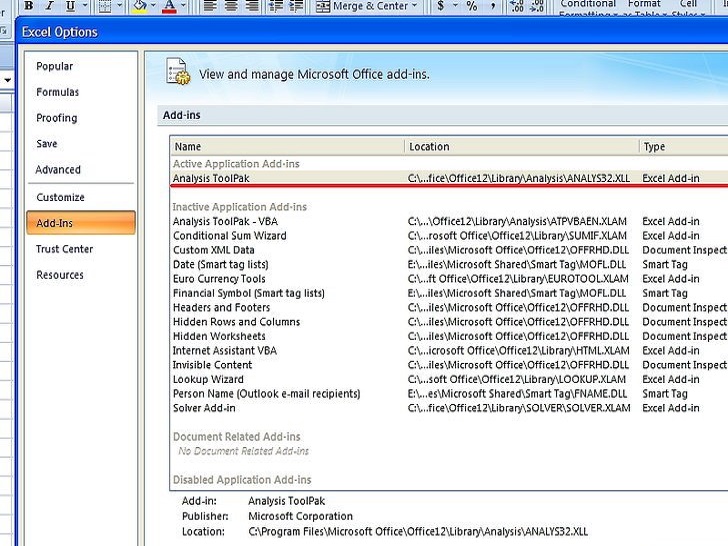Image resolution: width=728 pixels, height=546 pixels.
Task: Click the ANALYS32.XLL location in the active row
Action: [x=519, y=178]
